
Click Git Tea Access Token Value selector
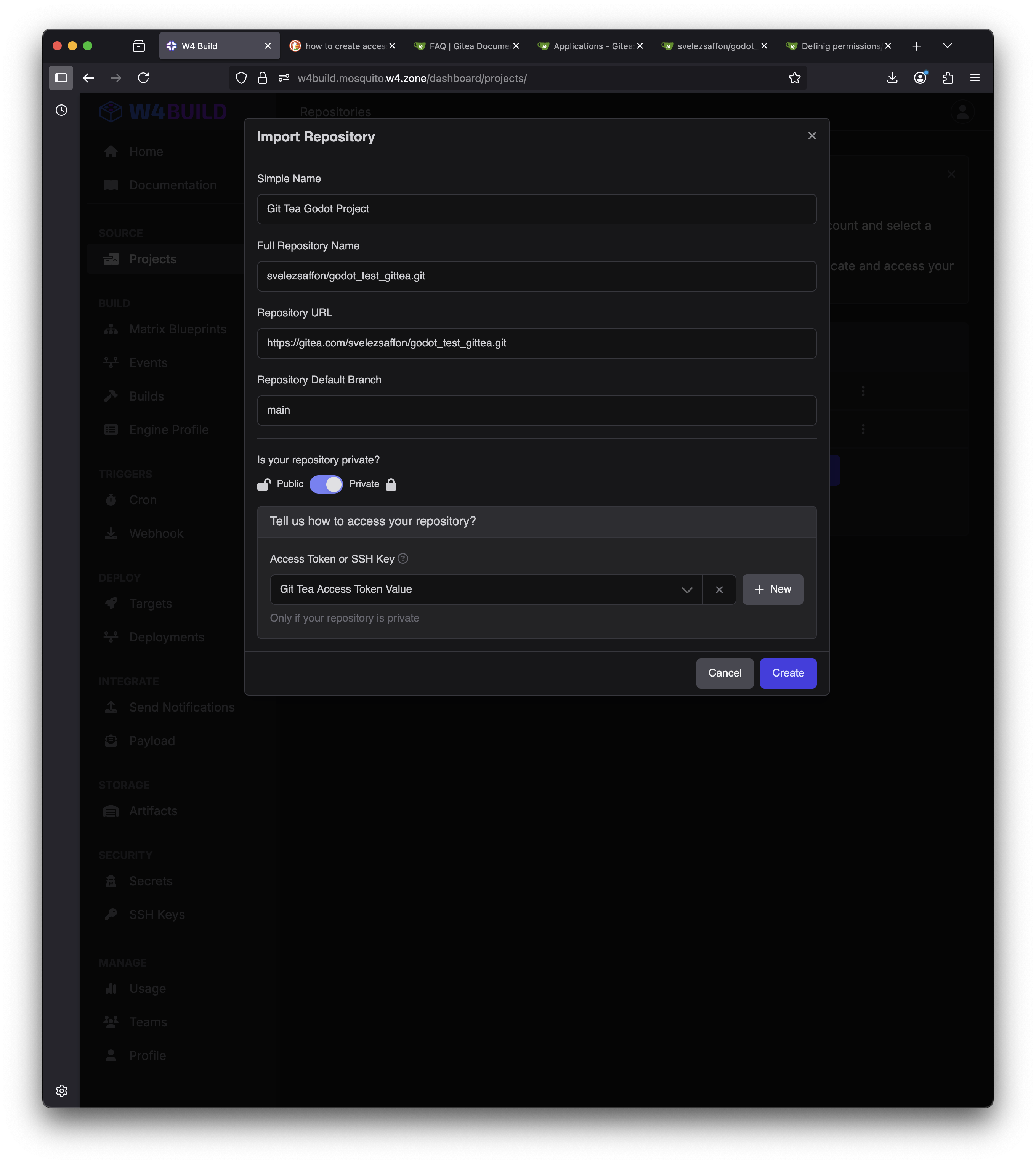tap(486, 589)
